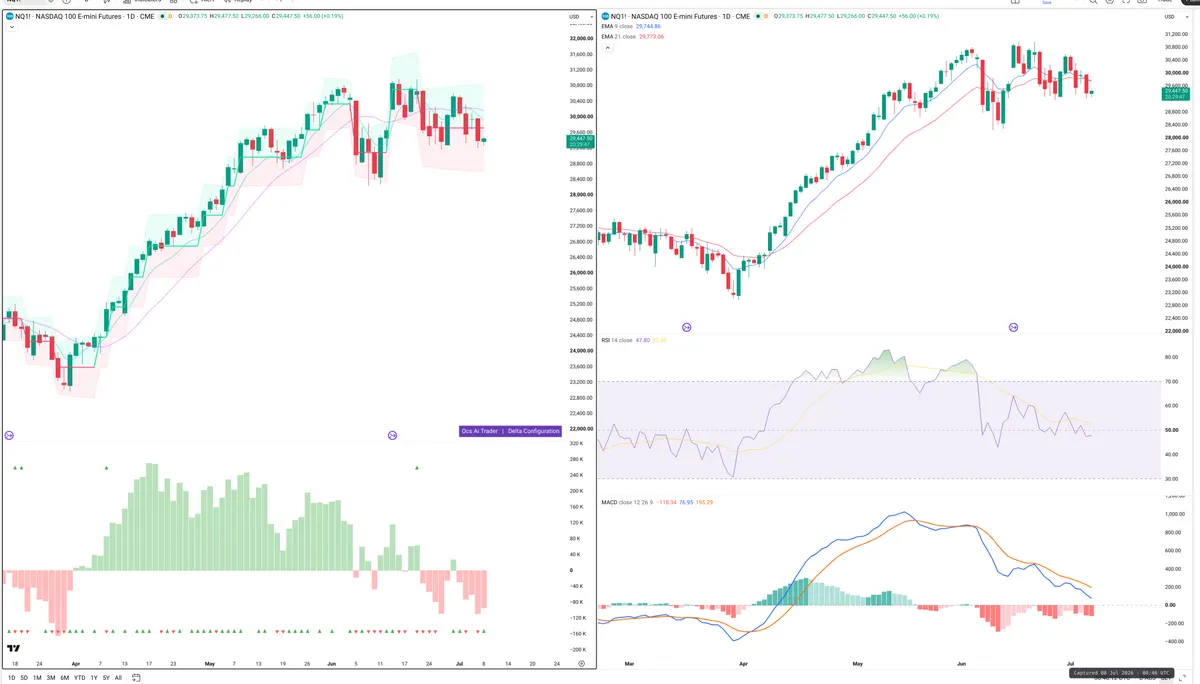Open USD currency dropdown on right chart
Viewport: 1200px width, 684px height.
1176,17
